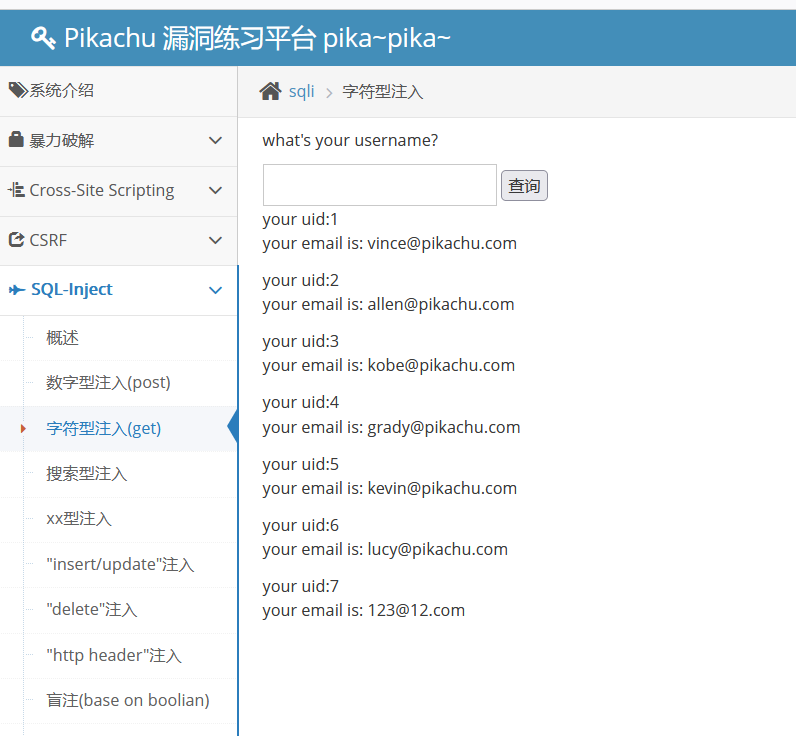Viewport: 796px width, 736px height.
Task: Collapse the SQL-Inject menu chevron
Action: pos(216,290)
